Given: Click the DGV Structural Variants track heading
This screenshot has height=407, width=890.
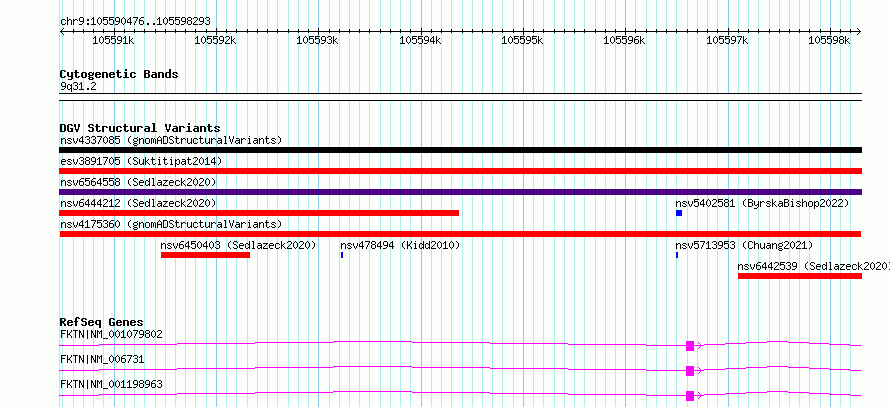Looking at the screenshot, I should point(140,128).
